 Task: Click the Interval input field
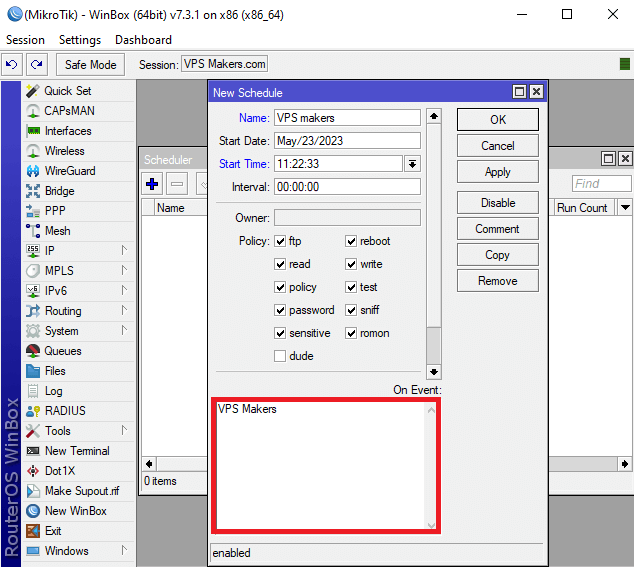click(x=347, y=187)
